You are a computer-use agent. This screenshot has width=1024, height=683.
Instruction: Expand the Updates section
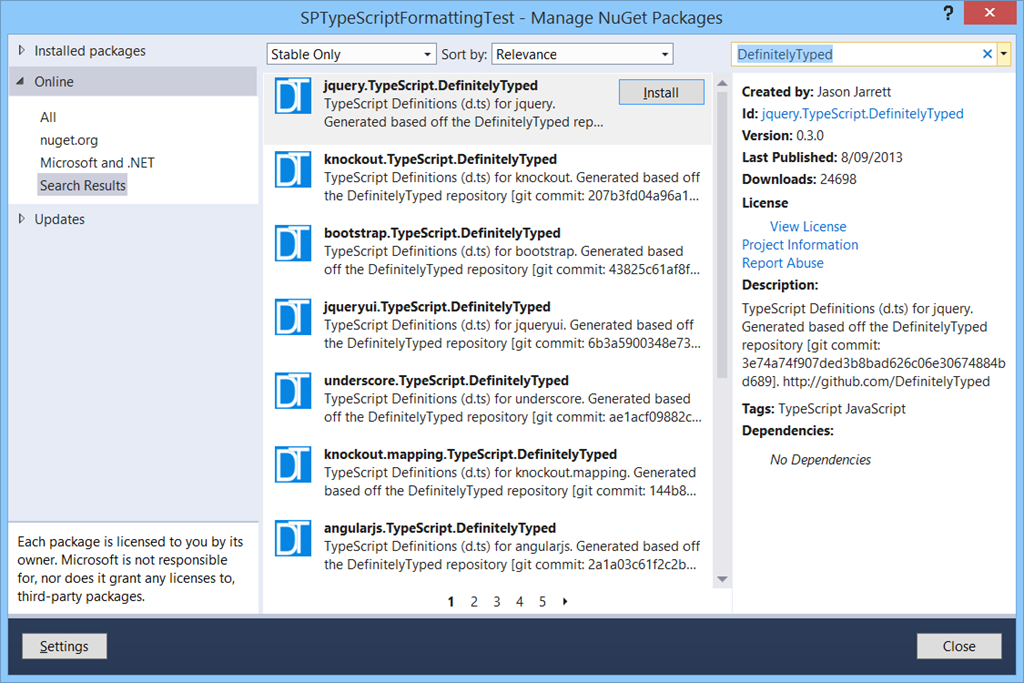click(x=22, y=219)
